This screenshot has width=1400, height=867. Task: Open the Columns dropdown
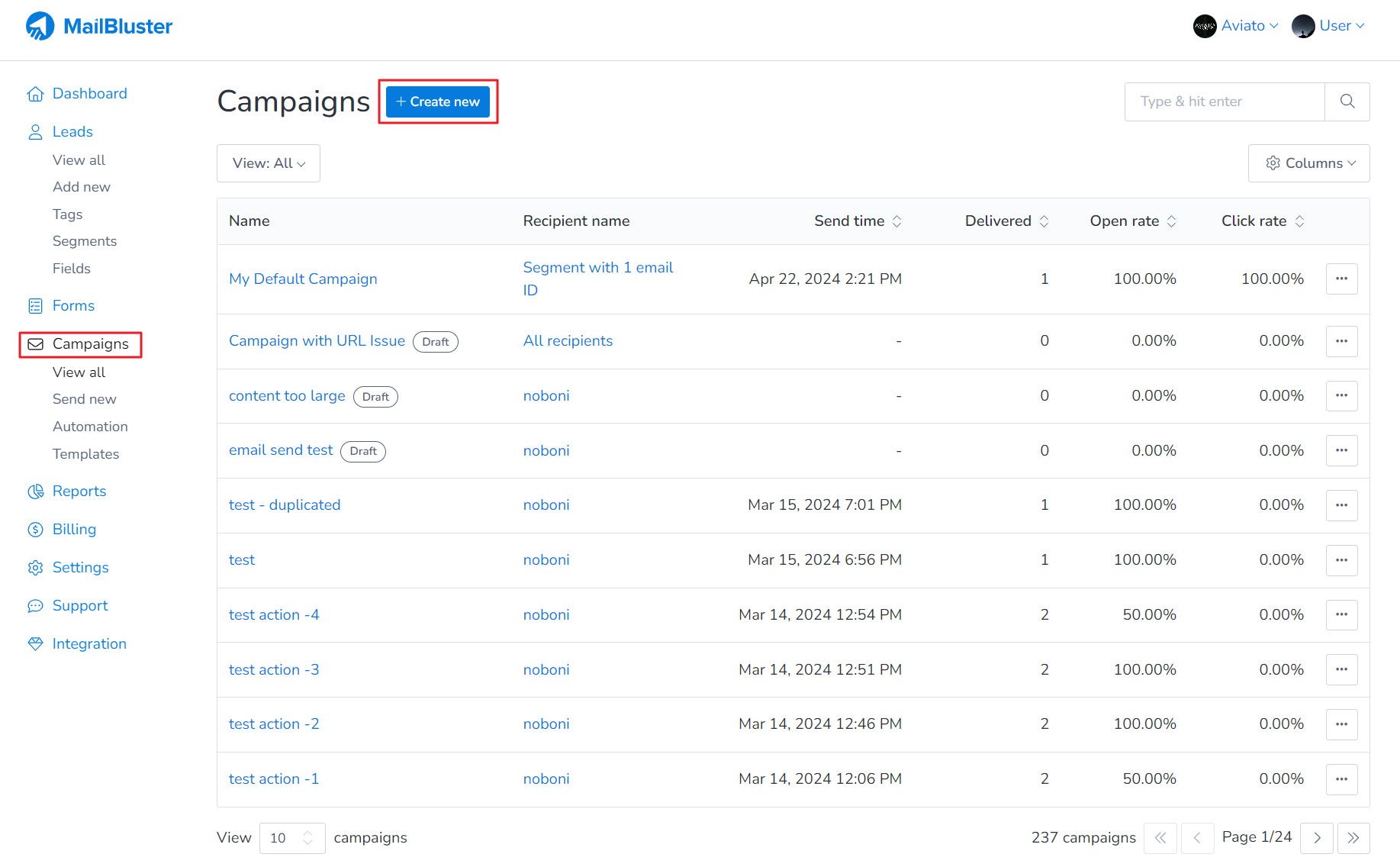pyautogui.click(x=1309, y=163)
